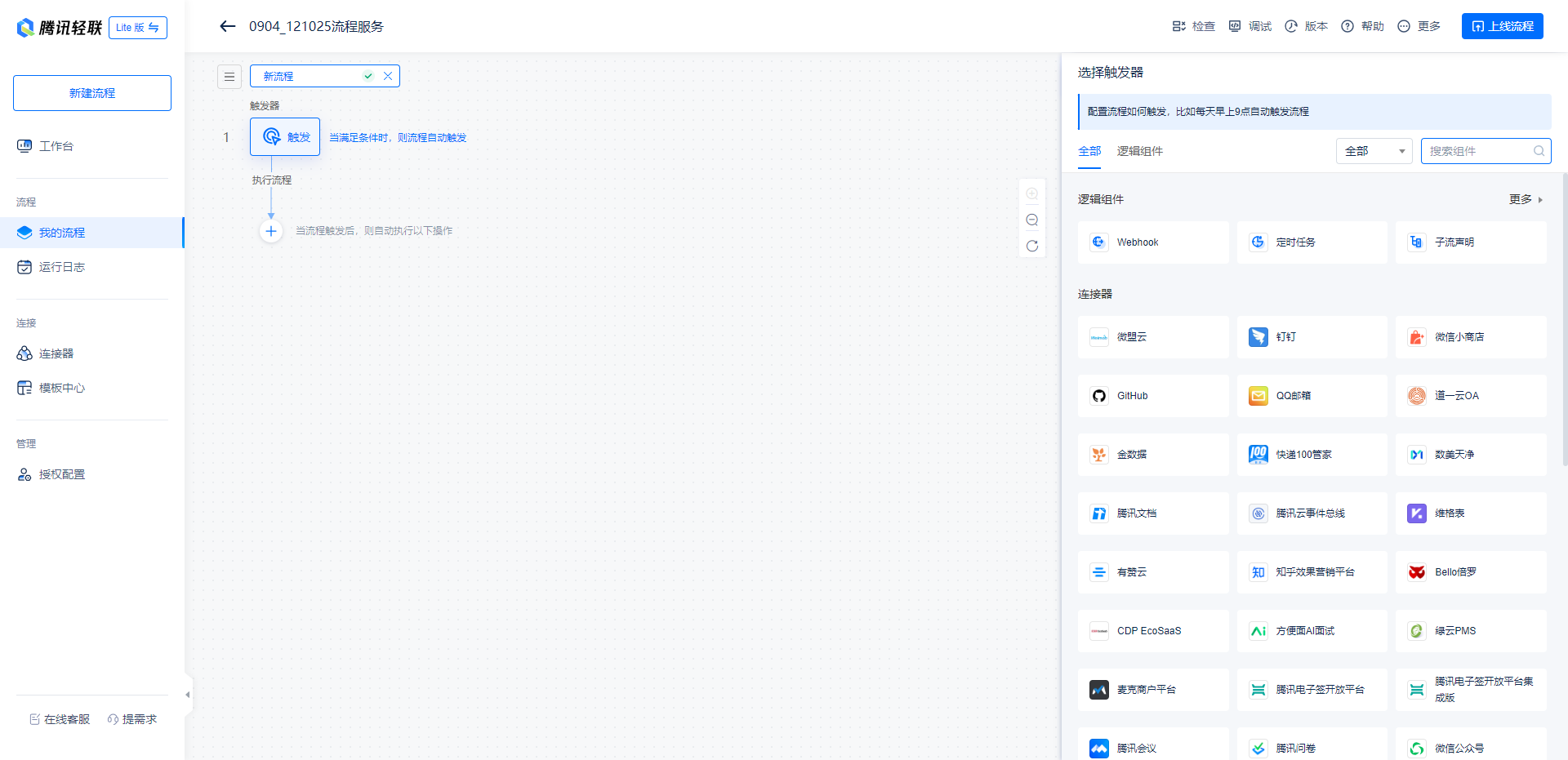
Task: Choose the 快递100管家 connector
Action: [1312, 455]
